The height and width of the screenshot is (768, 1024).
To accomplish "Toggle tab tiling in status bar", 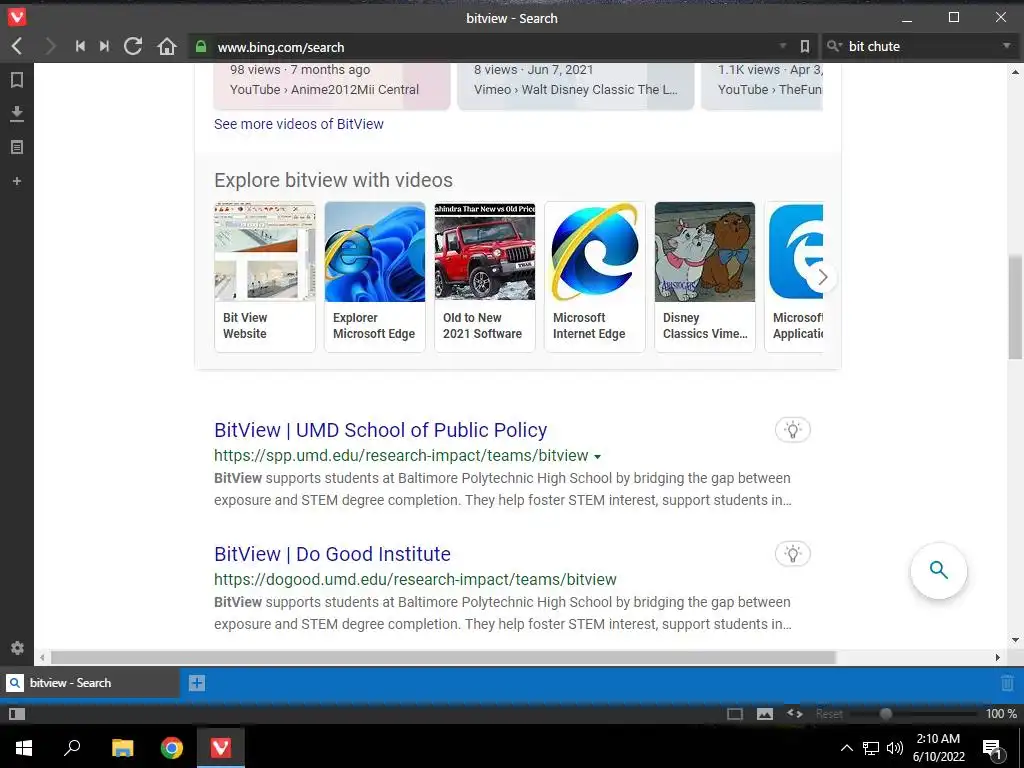I will 735,714.
